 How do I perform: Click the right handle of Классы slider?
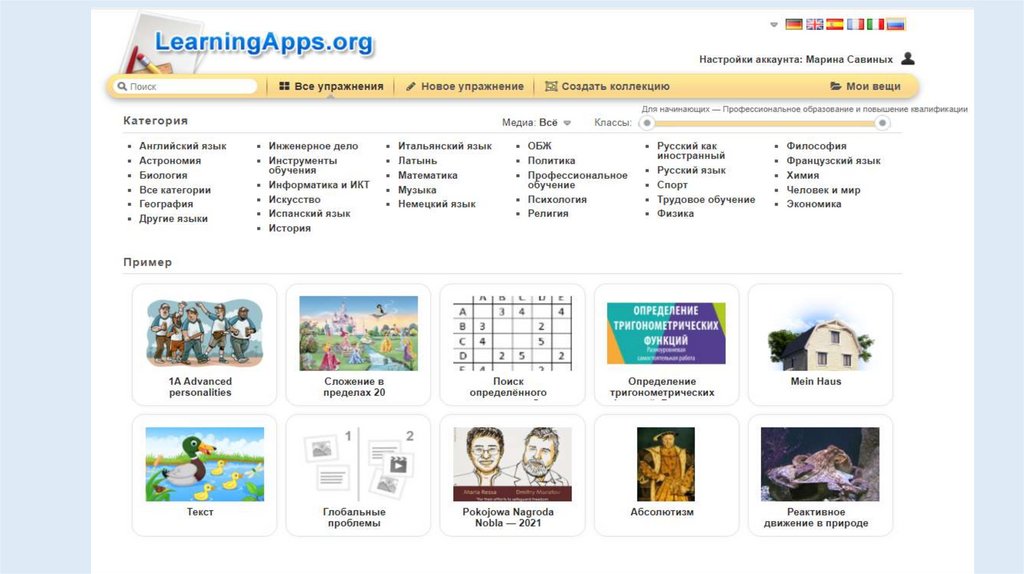[x=882, y=123]
